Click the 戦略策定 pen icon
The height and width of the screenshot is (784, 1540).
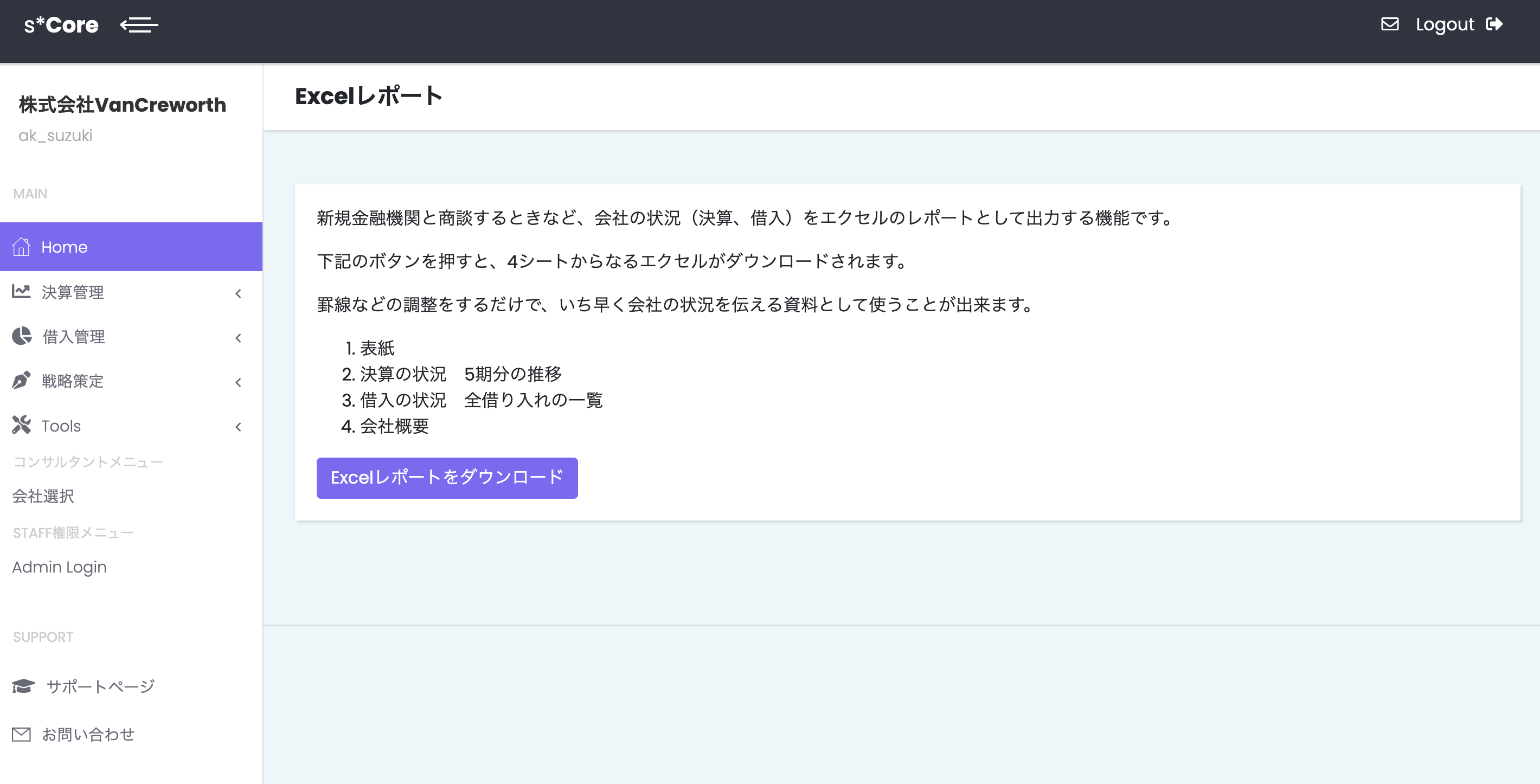click(x=22, y=381)
